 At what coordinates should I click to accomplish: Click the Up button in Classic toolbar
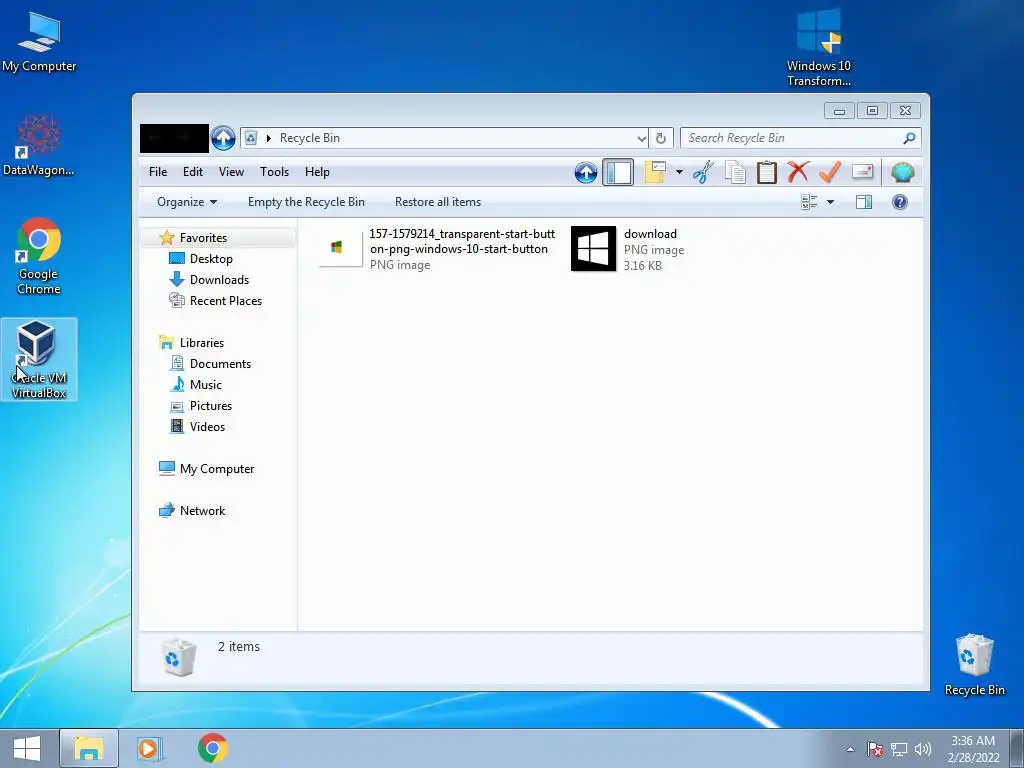pos(586,172)
